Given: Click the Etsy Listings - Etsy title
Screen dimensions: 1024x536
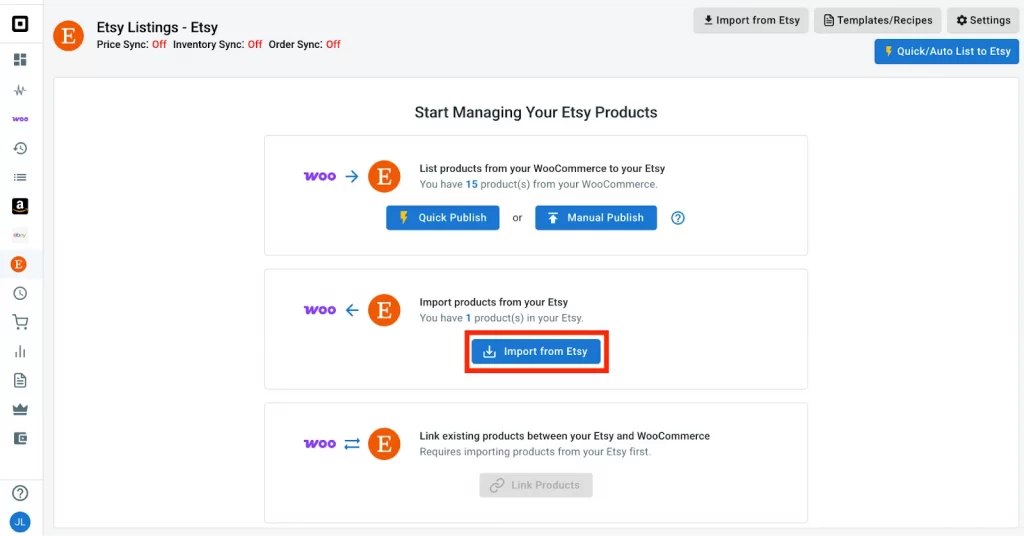Looking at the screenshot, I should tap(157, 27).
